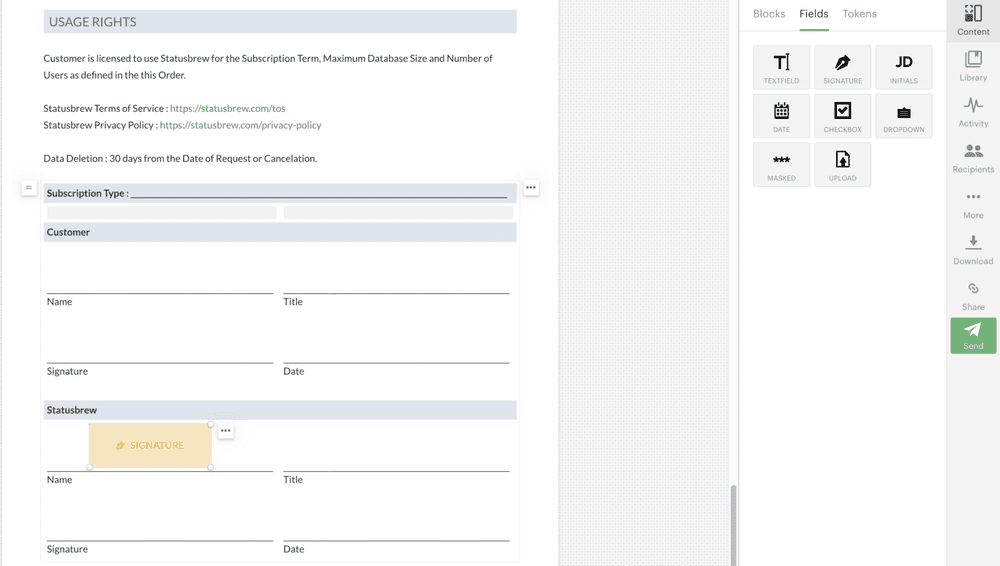1000x566 pixels.
Task: Open the Fields tab
Action: click(813, 14)
